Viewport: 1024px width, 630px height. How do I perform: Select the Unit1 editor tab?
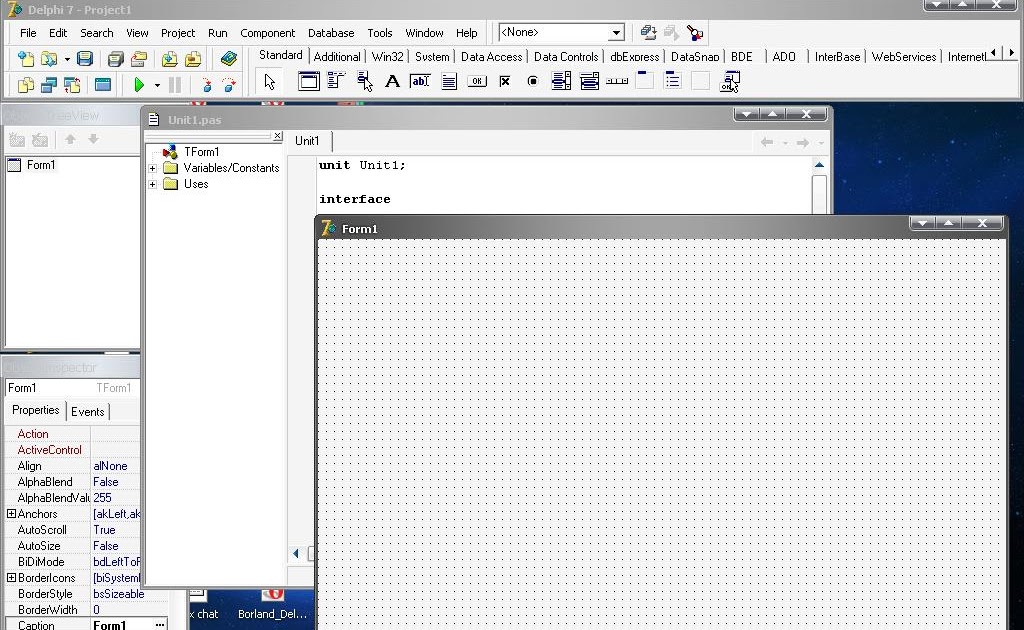(307, 141)
